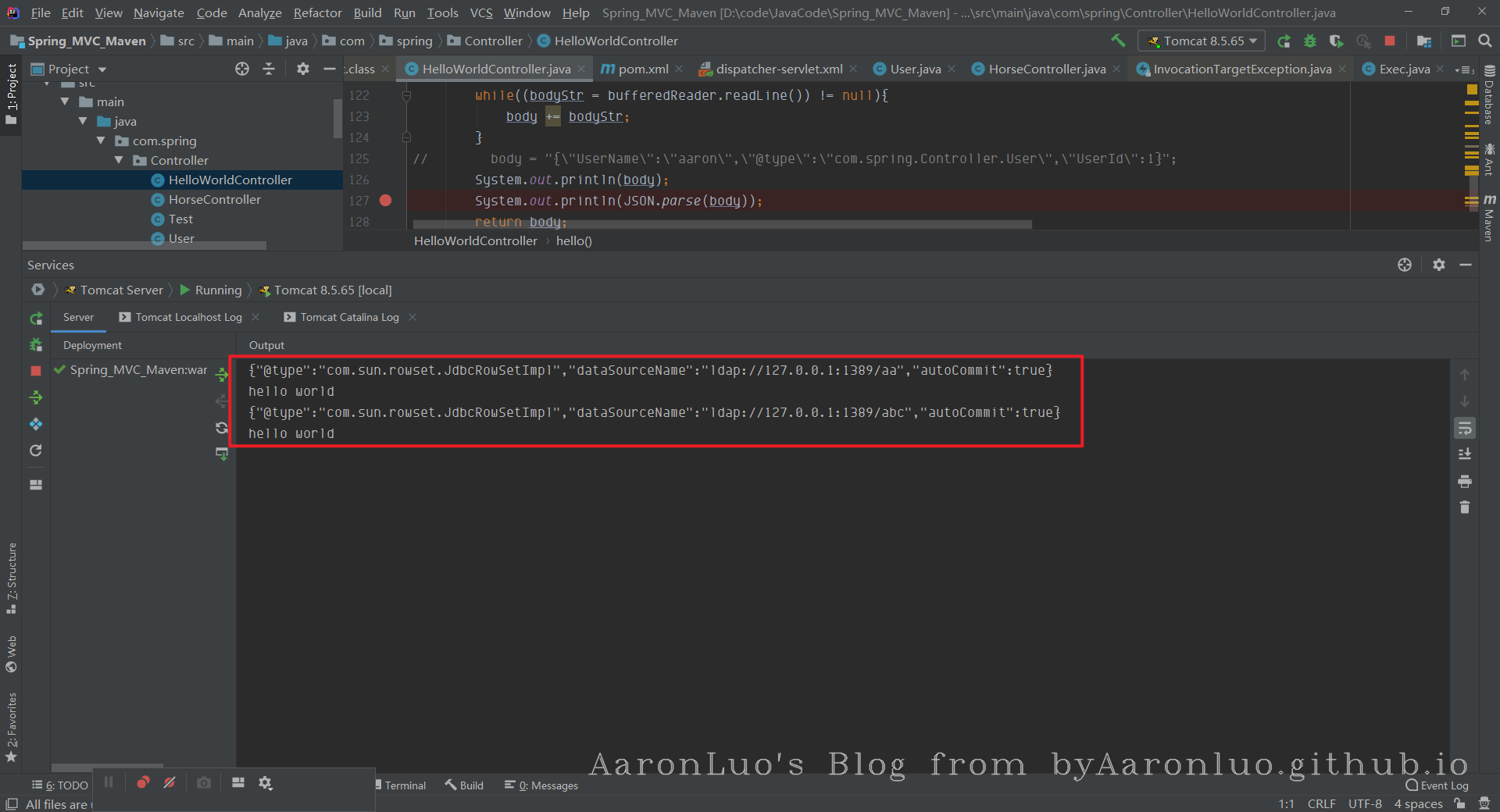This screenshot has width=1500, height=812.
Task: Click the 6: TODO button
Action: pos(60,785)
